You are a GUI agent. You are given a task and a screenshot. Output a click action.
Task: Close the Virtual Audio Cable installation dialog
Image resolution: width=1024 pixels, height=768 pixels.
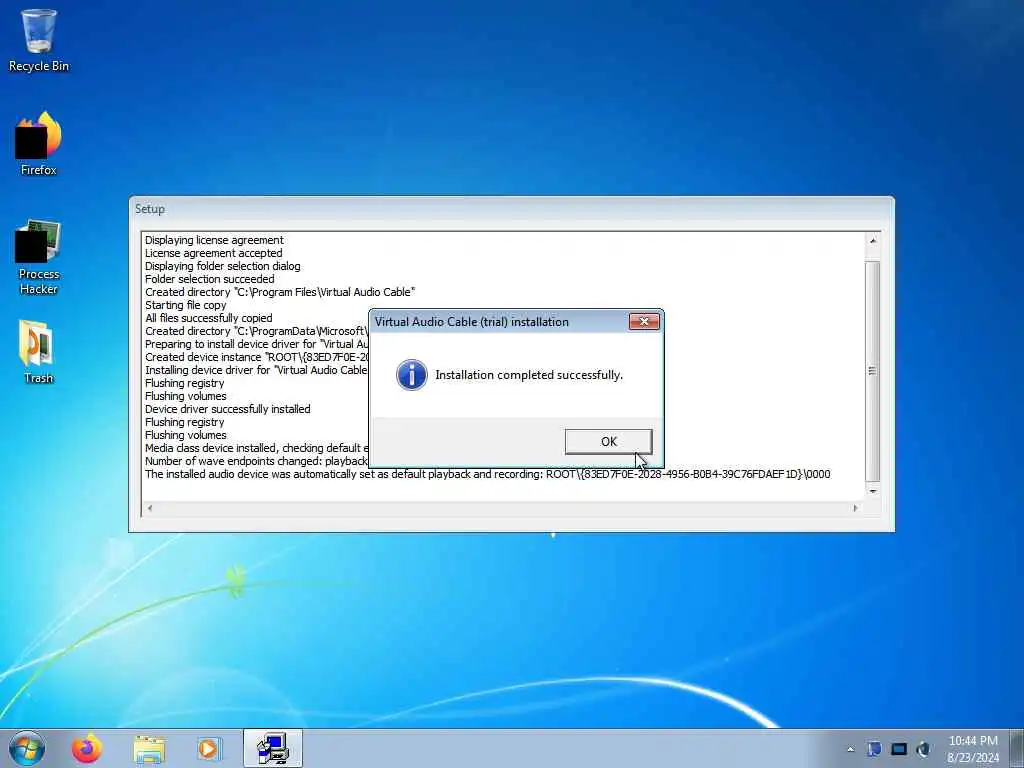coord(644,321)
